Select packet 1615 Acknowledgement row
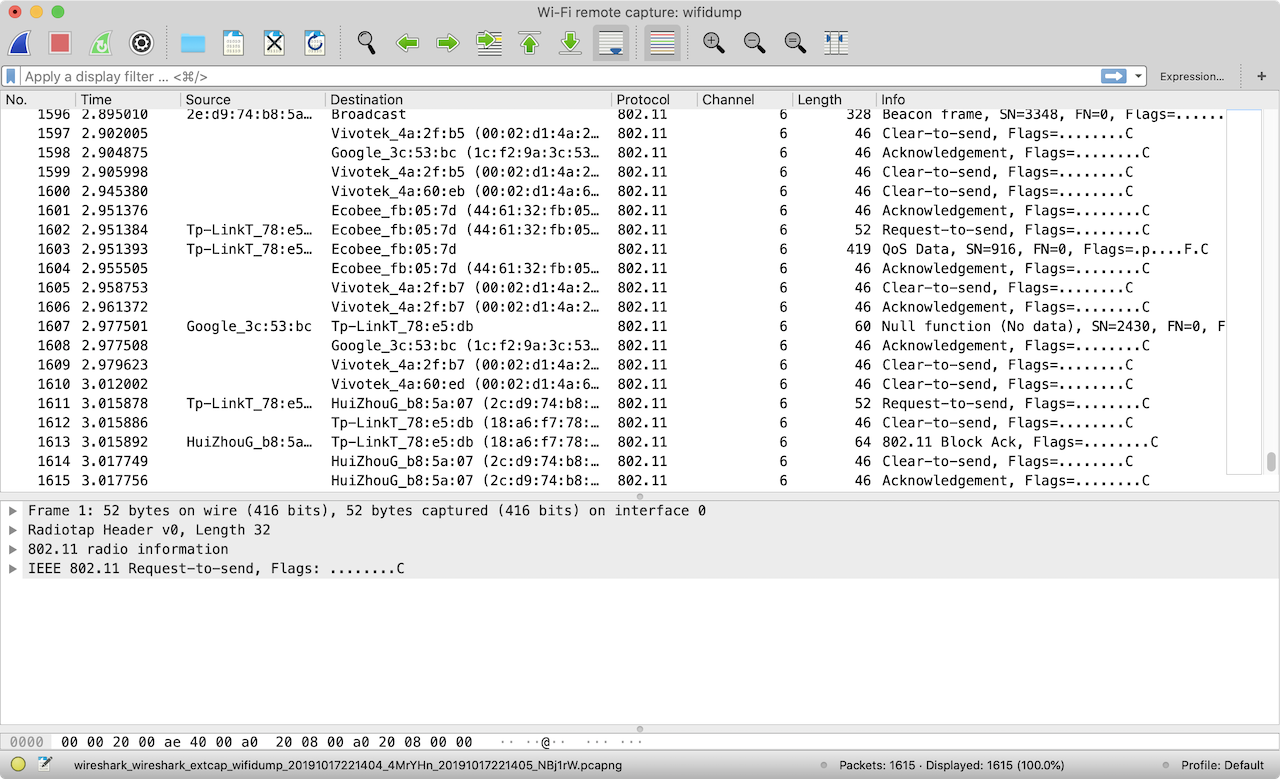 (613, 481)
